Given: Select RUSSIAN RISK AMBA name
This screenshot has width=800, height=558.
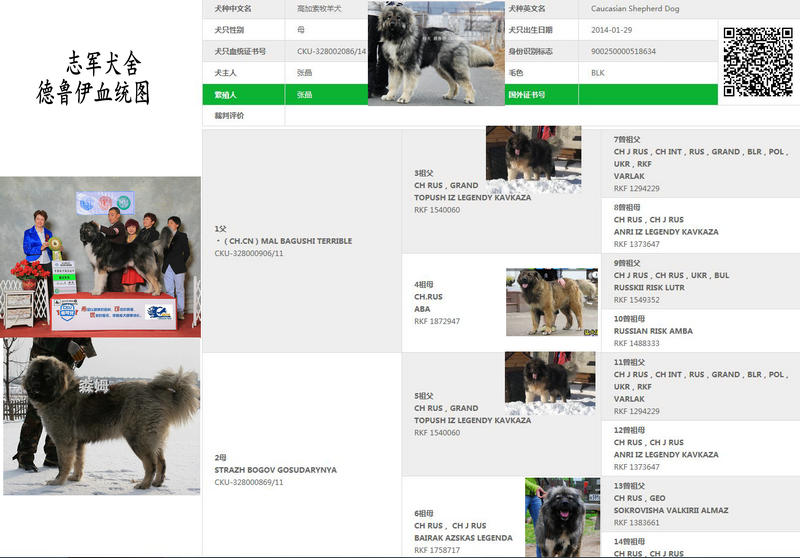Looking at the screenshot, I should coord(653,331).
